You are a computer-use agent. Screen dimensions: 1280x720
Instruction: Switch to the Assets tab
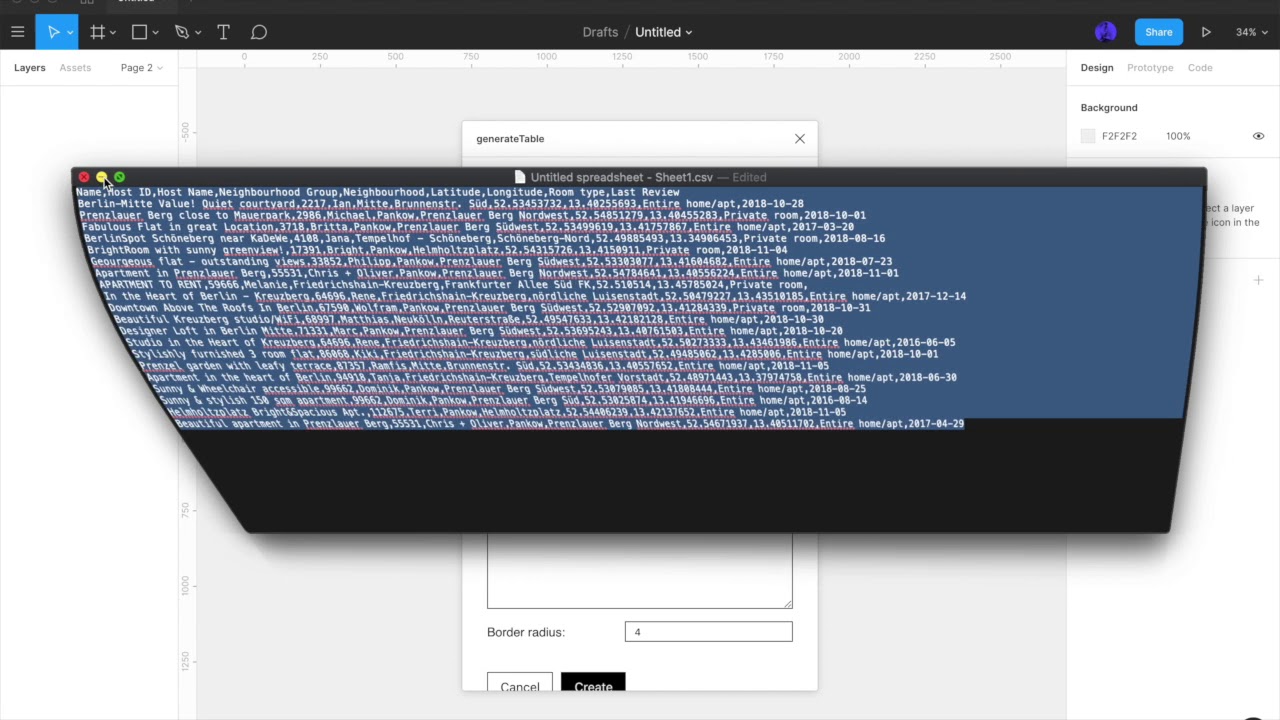click(75, 68)
